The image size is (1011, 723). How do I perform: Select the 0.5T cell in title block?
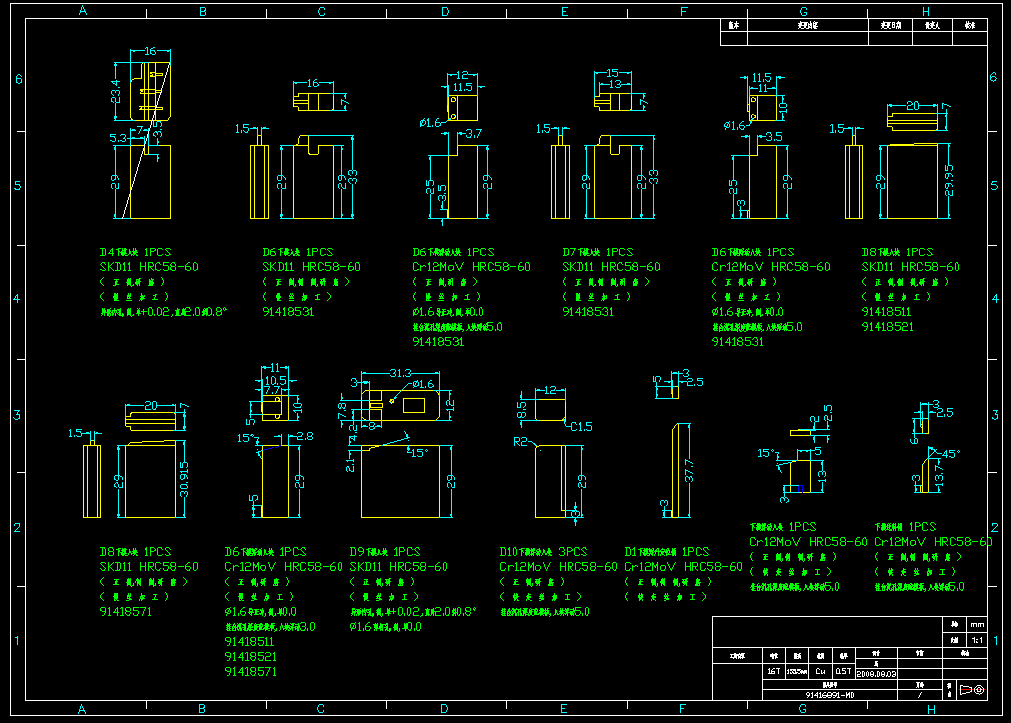point(843,671)
